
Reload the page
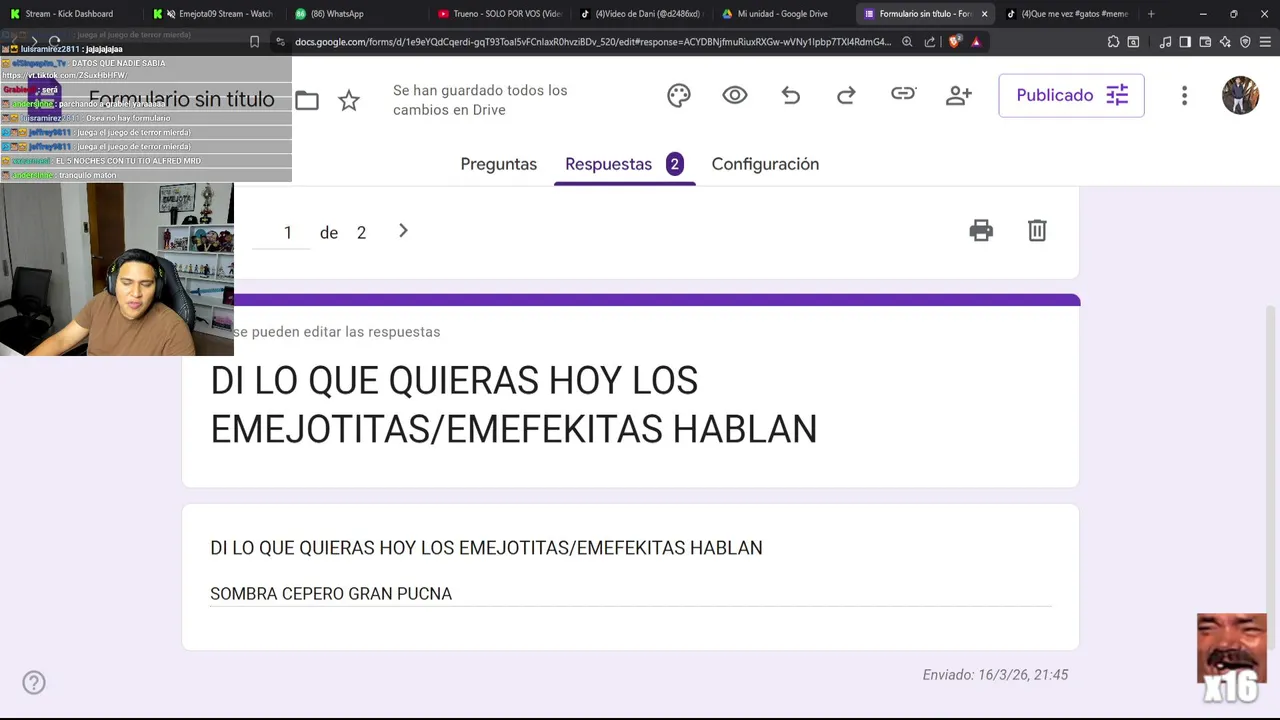[x=56, y=42]
